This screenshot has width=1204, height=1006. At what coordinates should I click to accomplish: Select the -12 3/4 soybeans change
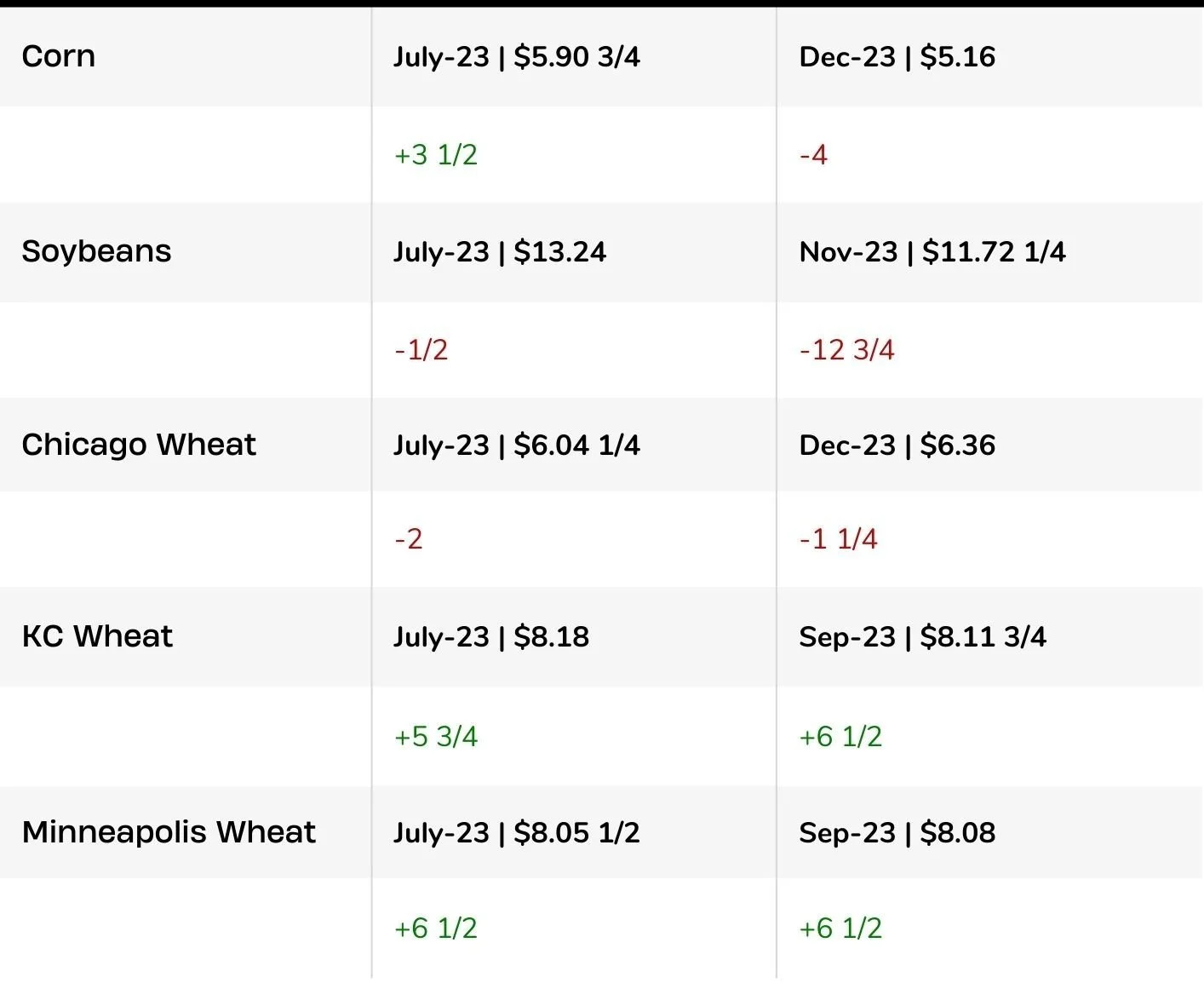pos(847,350)
